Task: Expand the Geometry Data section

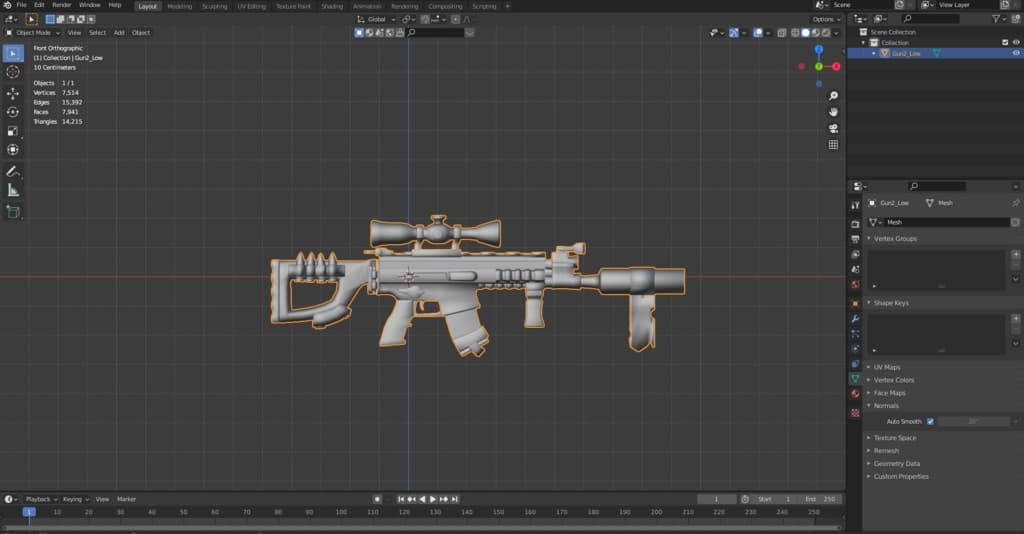Action: (x=896, y=464)
